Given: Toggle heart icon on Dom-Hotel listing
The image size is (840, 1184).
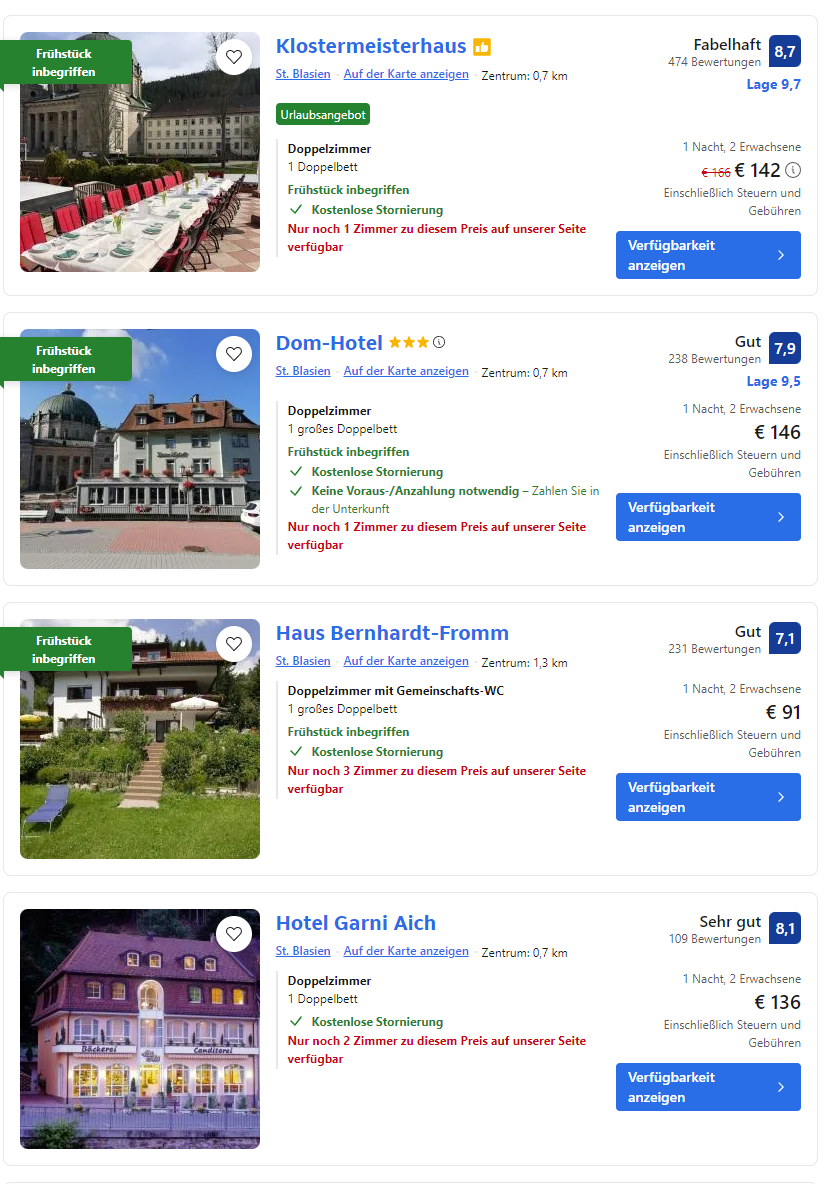Looking at the screenshot, I should (234, 353).
